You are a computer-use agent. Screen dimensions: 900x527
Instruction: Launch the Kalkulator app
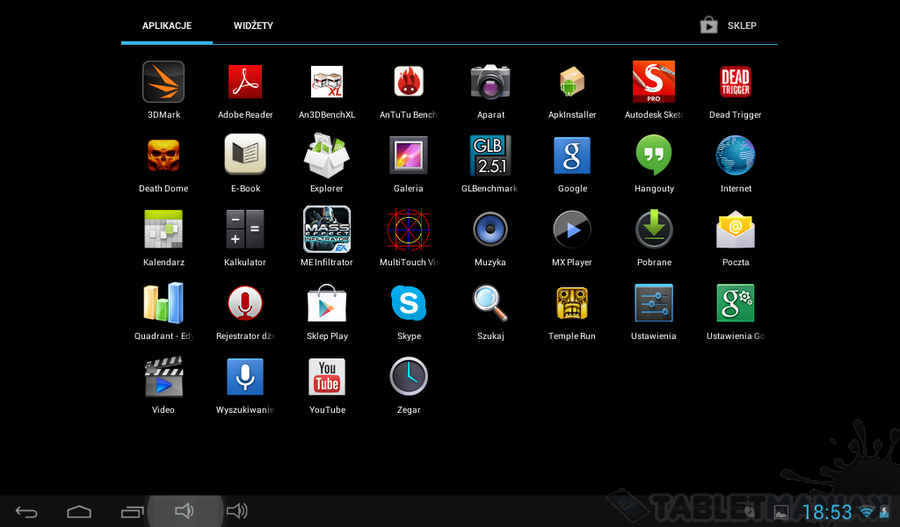click(x=245, y=229)
